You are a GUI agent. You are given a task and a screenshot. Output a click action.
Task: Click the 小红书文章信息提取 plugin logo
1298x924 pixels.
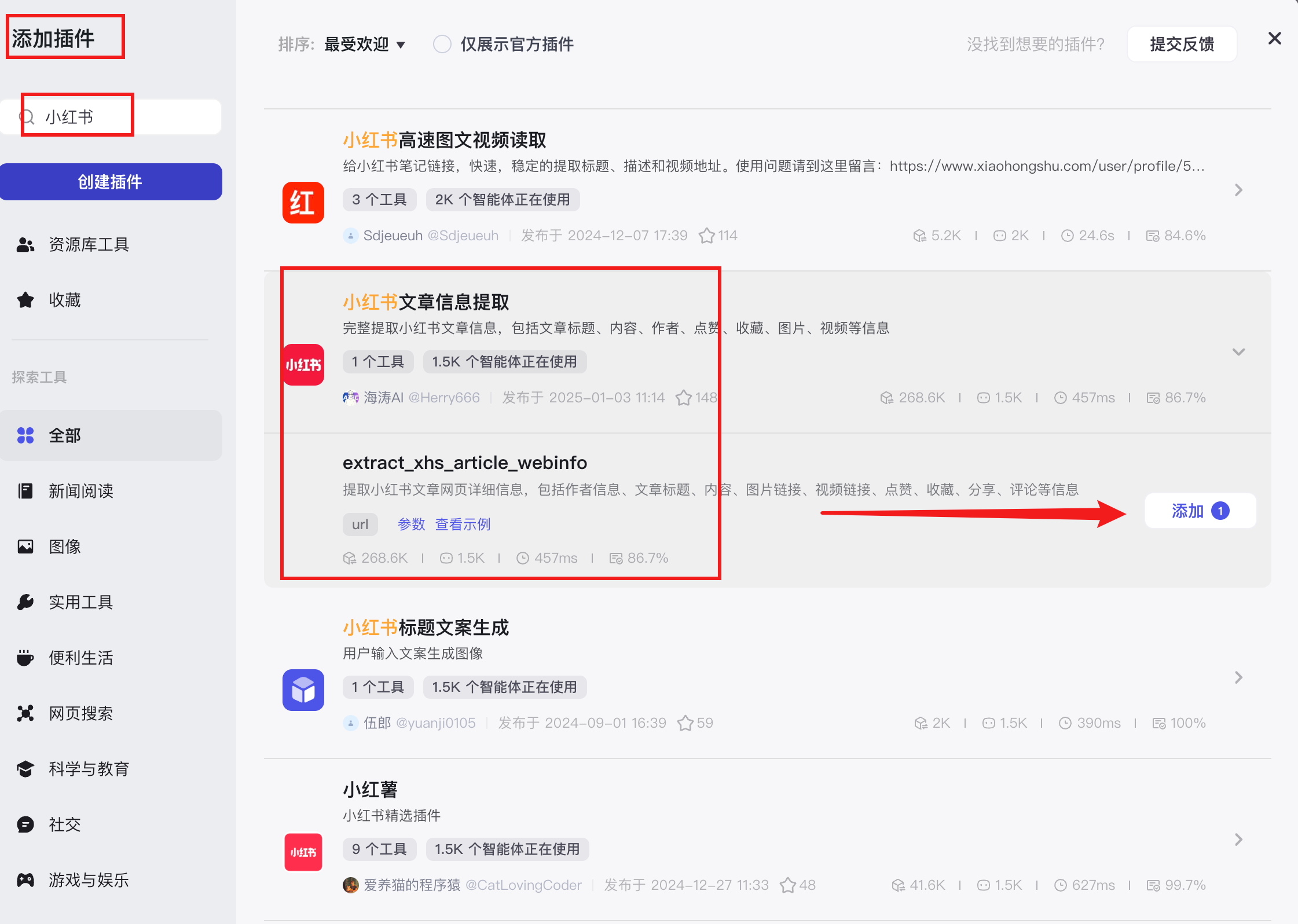point(303,365)
